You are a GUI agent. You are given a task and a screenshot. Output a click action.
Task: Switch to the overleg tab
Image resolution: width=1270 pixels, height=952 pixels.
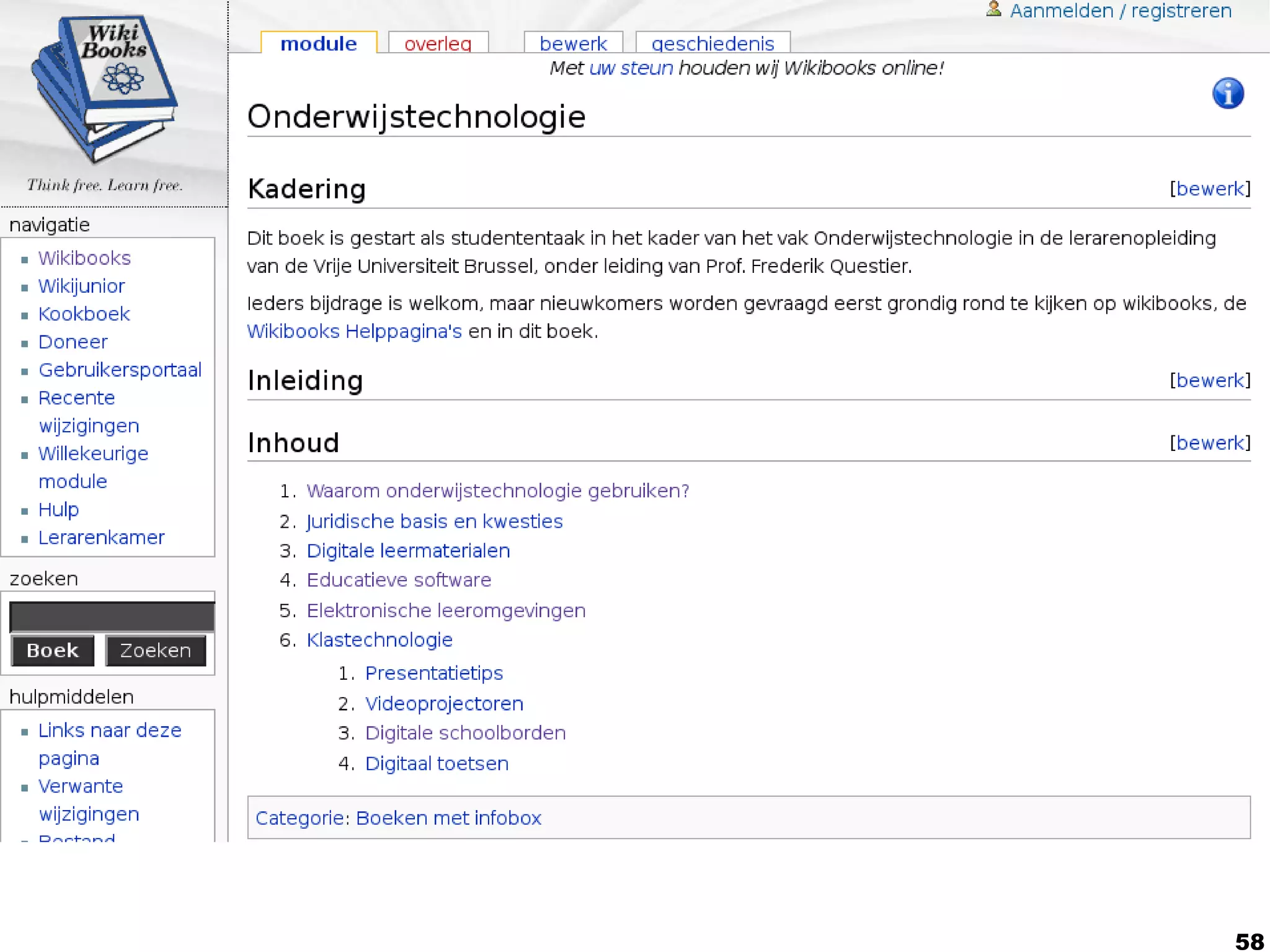(x=438, y=43)
